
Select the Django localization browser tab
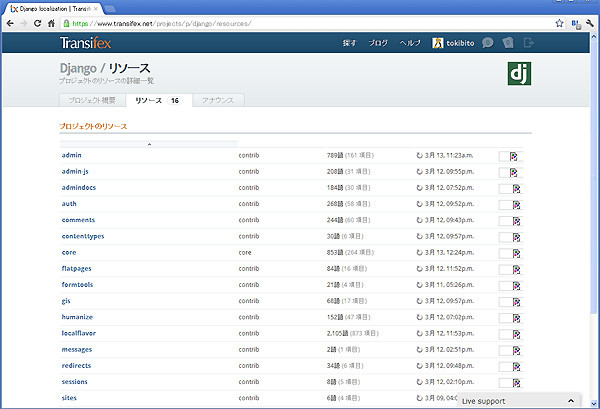tap(54, 8)
